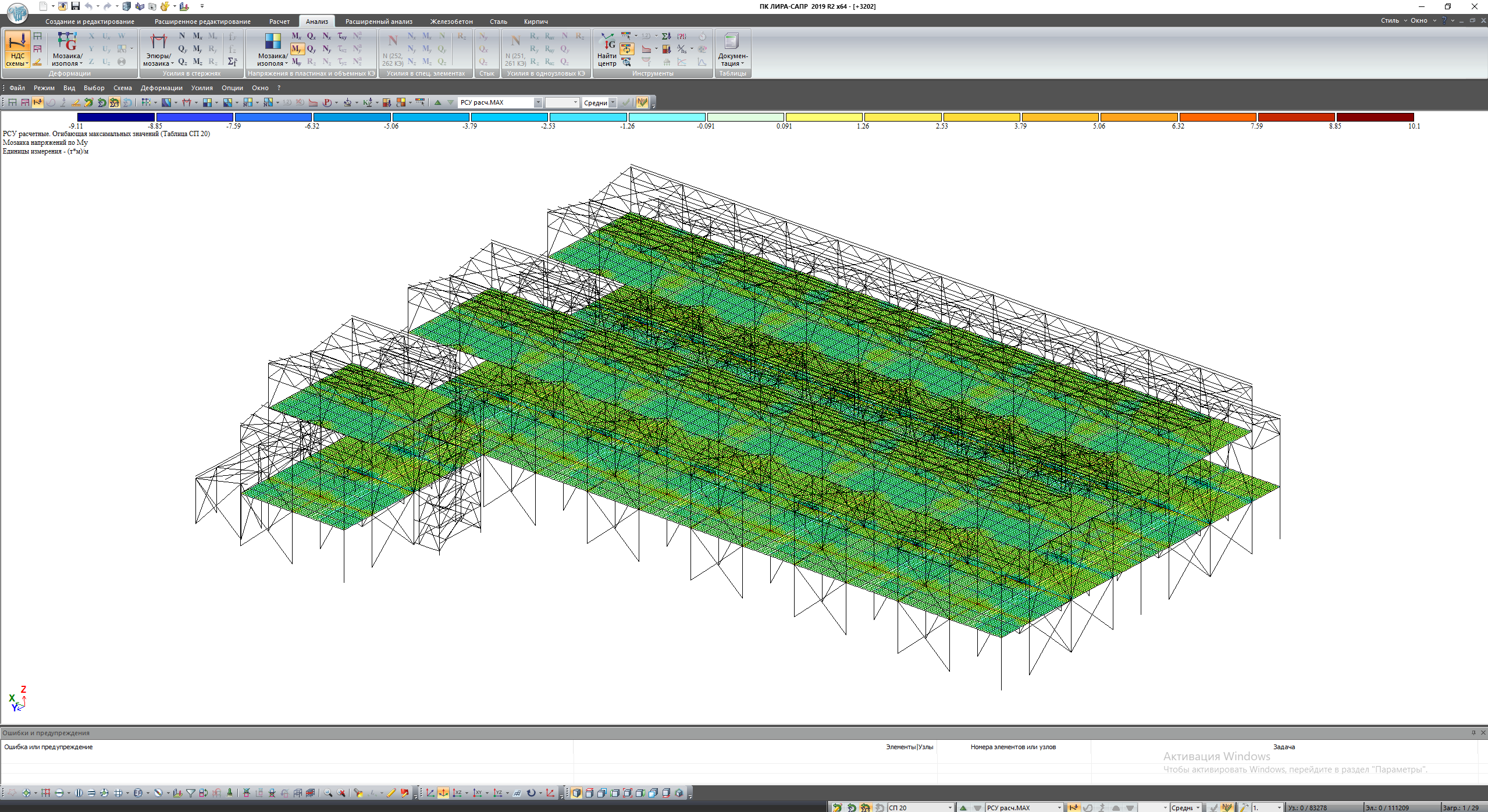Screen dimensions: 1488x812
Task: Click the dark red 8.85–10.1 legend swatch
Action: click(x=1375, y=117)
